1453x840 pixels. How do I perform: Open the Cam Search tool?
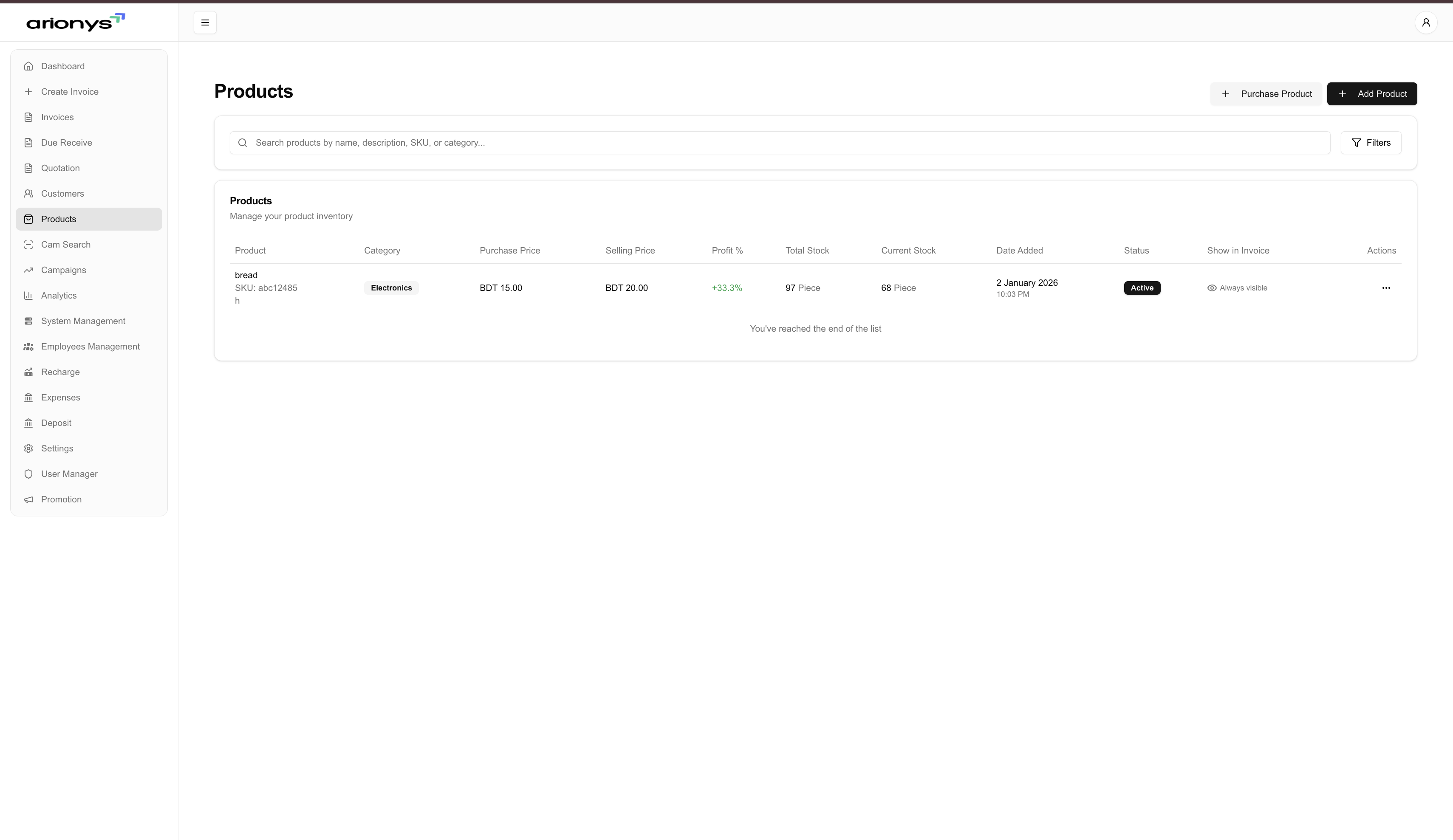pyautogui.click(x=65, y=245)
